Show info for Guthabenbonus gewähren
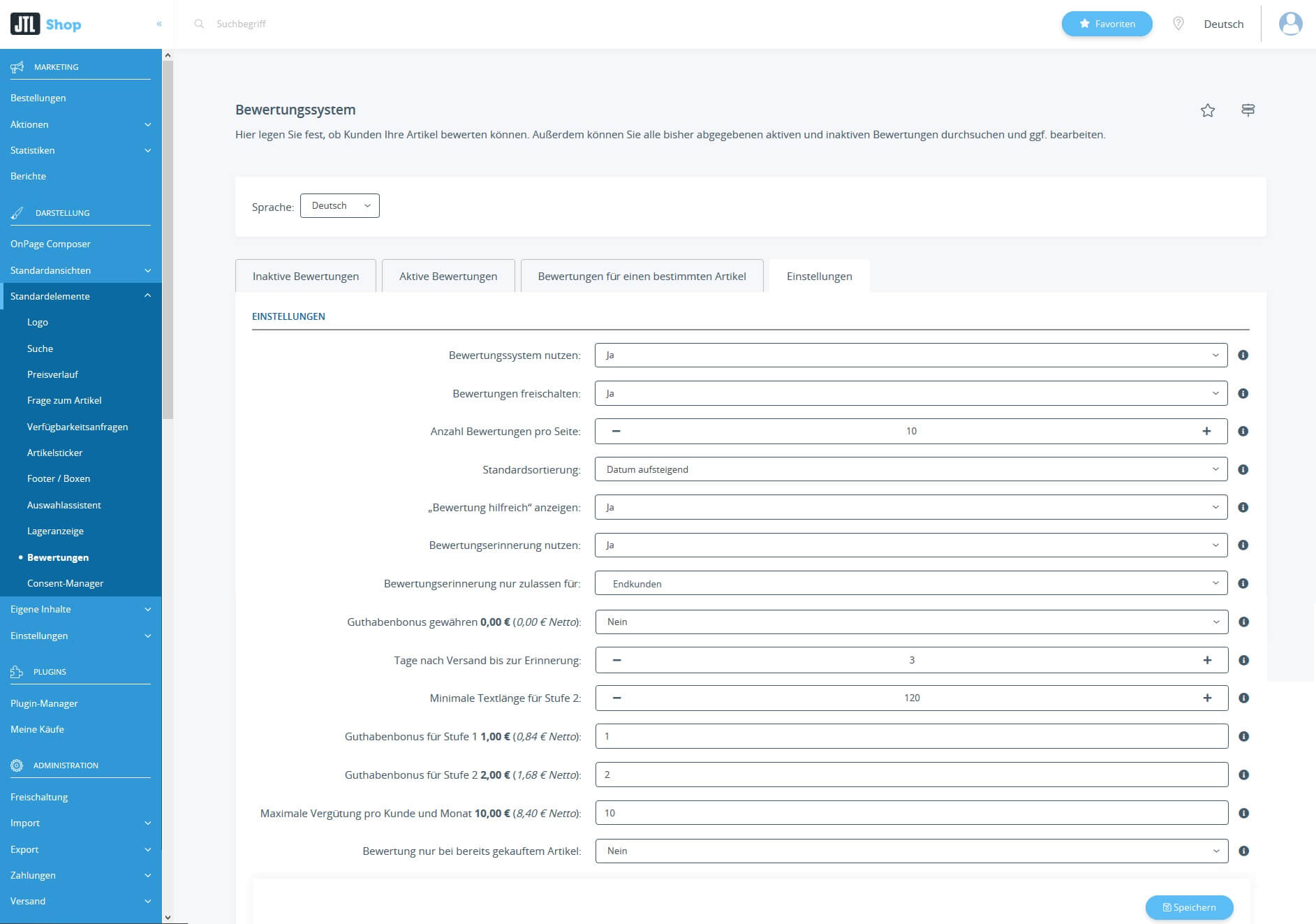1316x924 pixels. (1243, 622)
